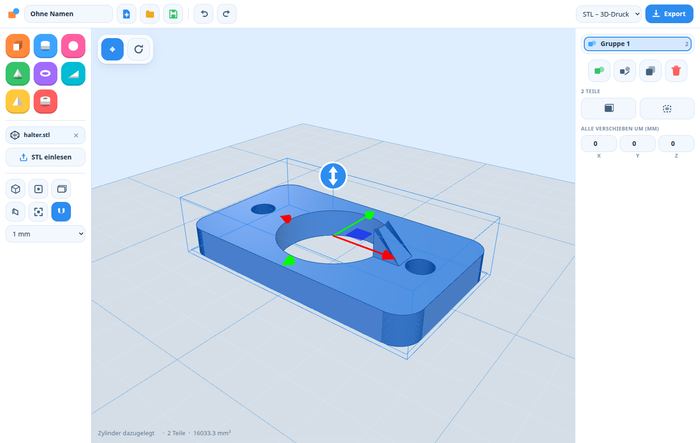Viewport: 700px width, 443px height.
Task: Click the green merge shapes icon
Action: pos(599,71)
